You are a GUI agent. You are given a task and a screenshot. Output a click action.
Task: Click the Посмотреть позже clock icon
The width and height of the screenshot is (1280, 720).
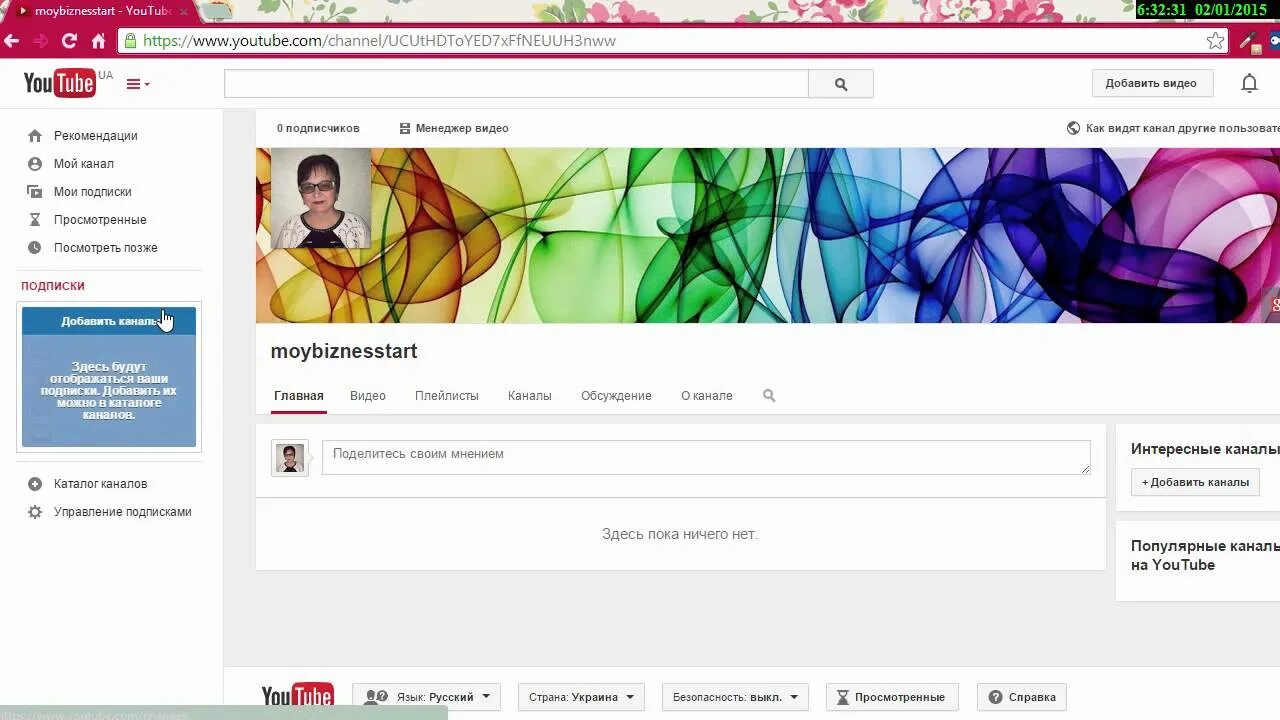click(35, 248)
